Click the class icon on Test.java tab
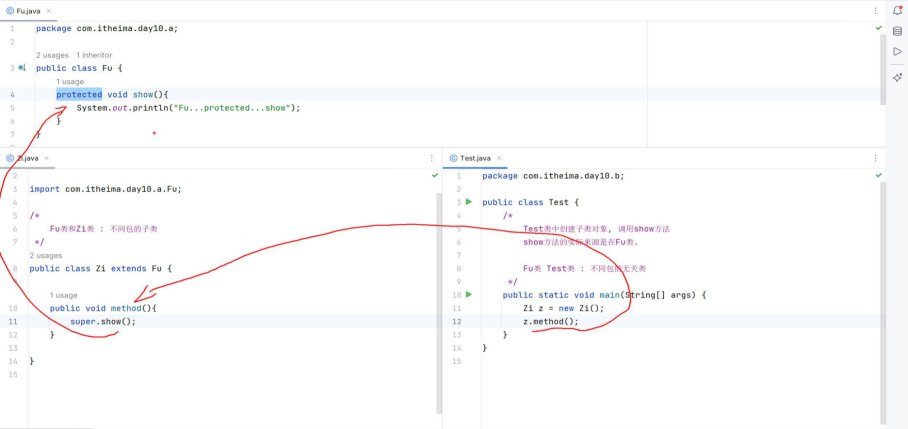The image size is (908, 429). click(x=453, y=158)
